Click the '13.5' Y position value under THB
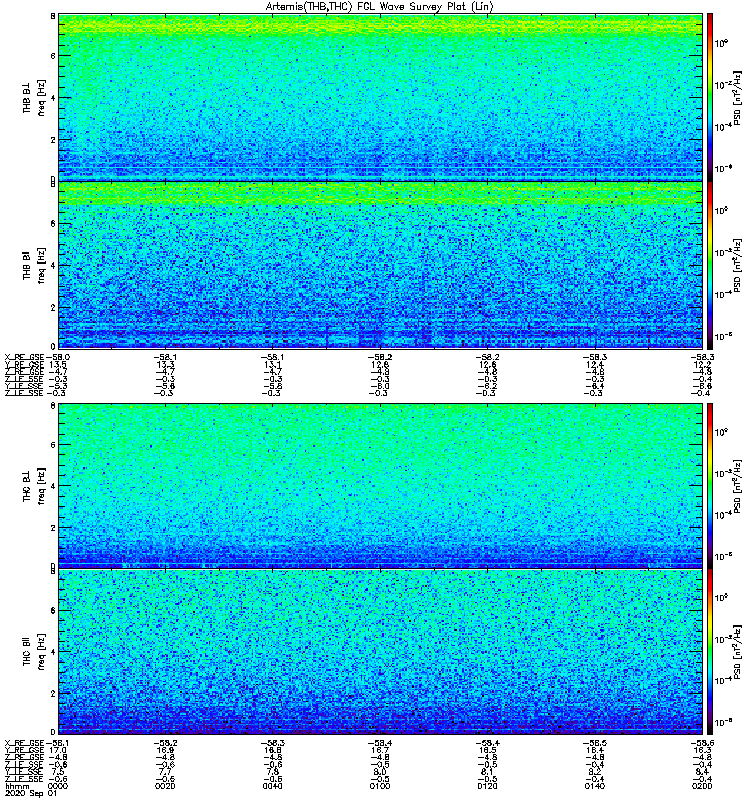 pos(57,364)
